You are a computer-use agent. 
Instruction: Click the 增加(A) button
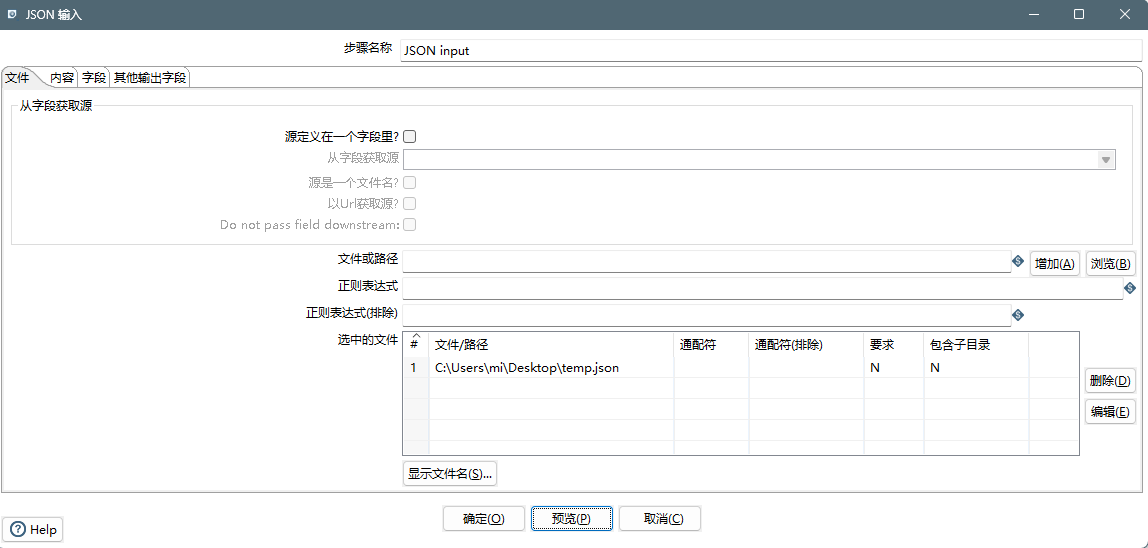click(x=1055, y=264)
